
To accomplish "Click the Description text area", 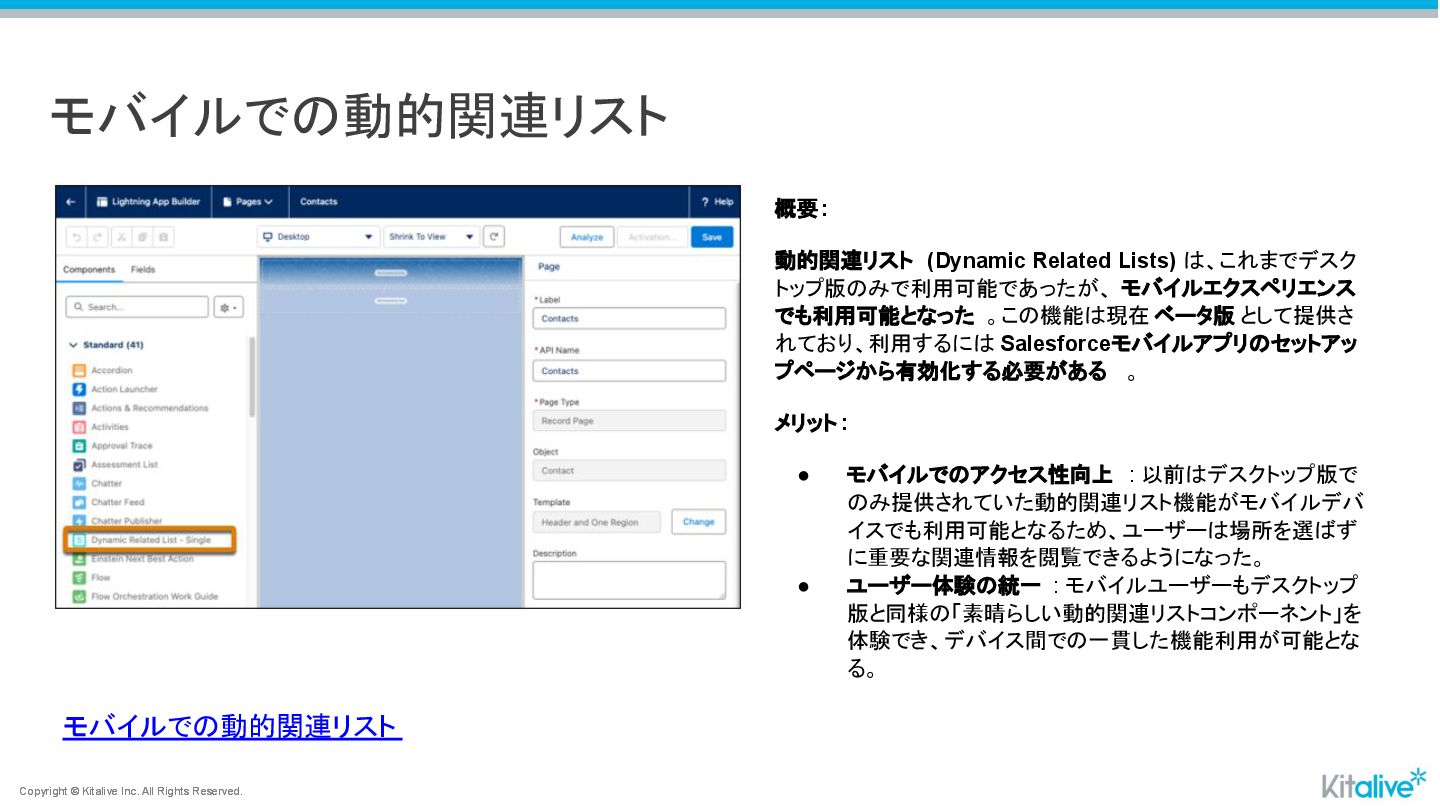I will [x=629, y=580].
